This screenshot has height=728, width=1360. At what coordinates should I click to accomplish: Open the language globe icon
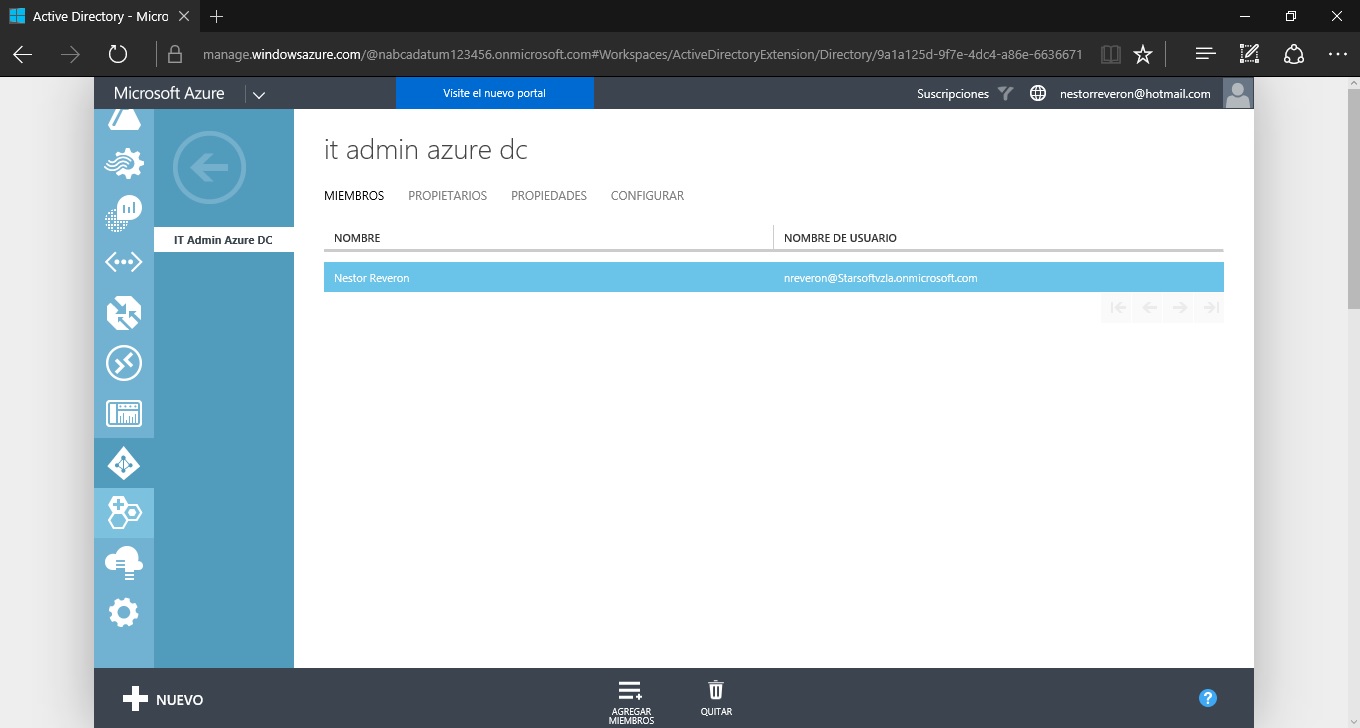click(x=1038, y=94)
